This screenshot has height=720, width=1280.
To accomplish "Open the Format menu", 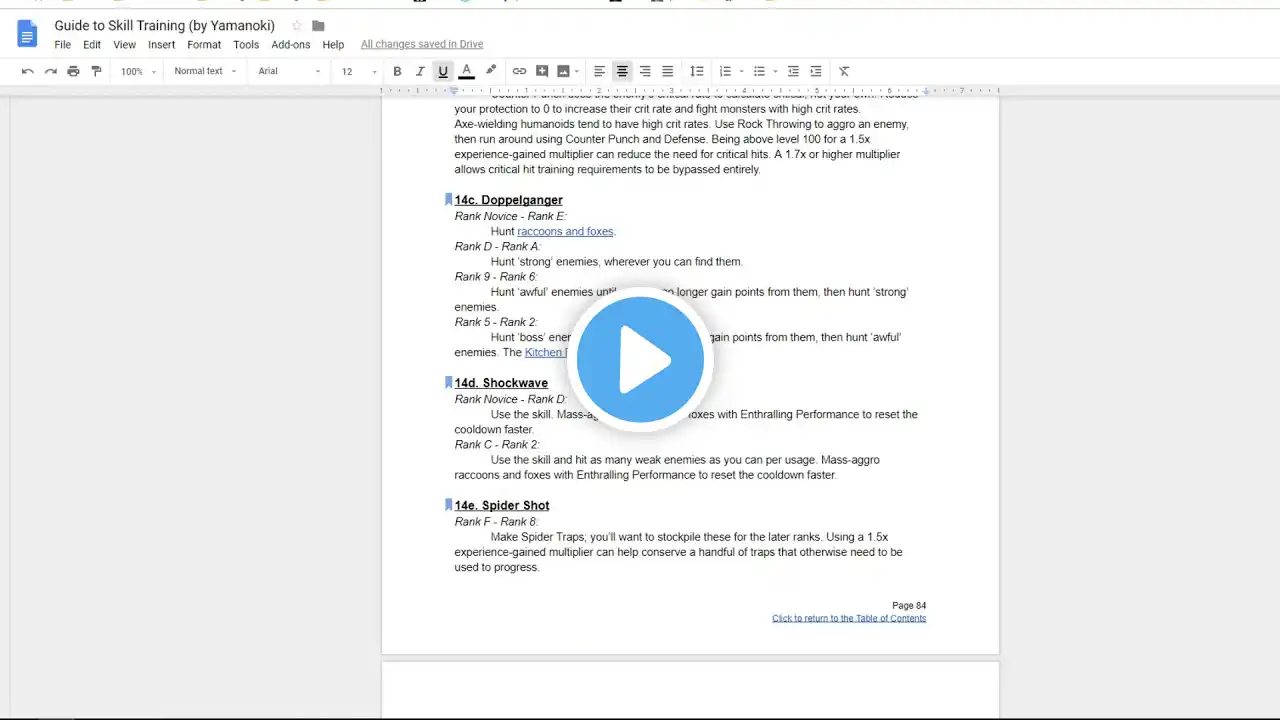I will click(x=204, y=45).
